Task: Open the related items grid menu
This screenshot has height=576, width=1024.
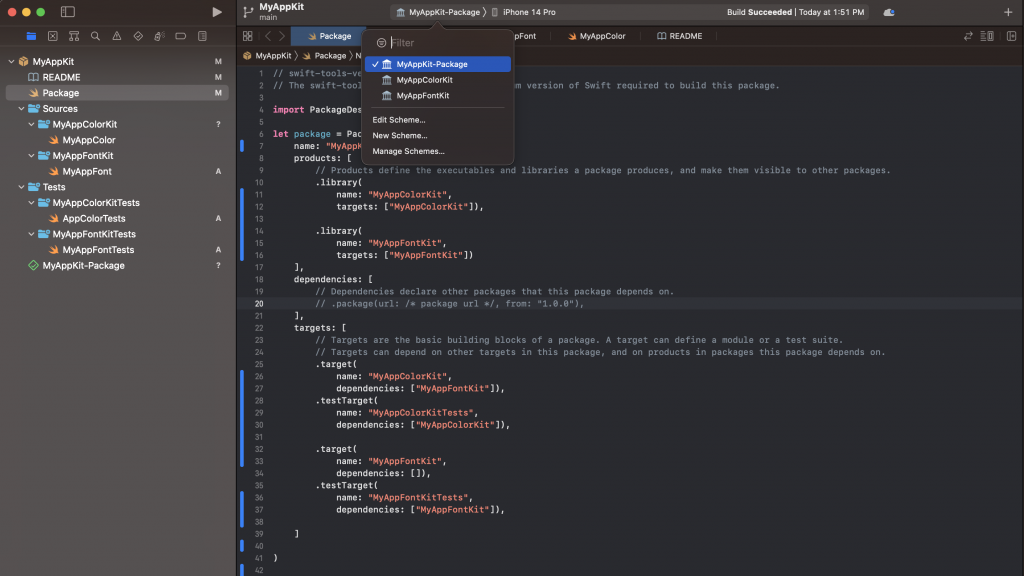Action: coord(248,36)
